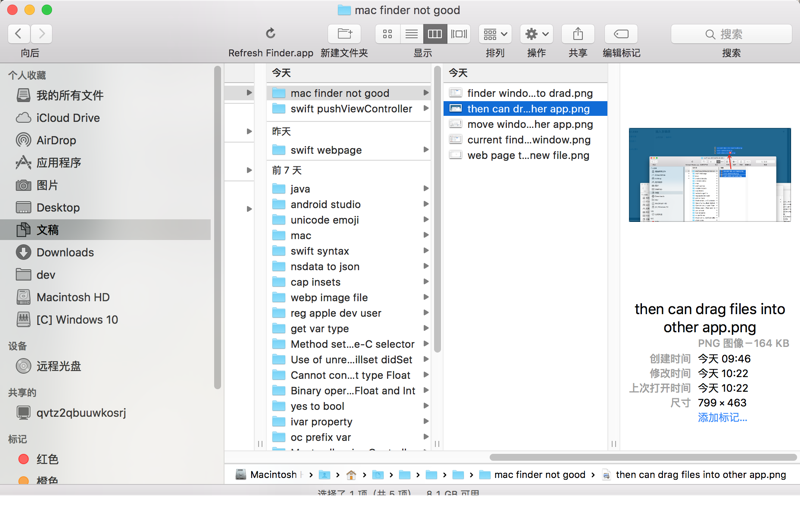Click the 添加标记... link
Screen dimensions: 800x505
722,418
